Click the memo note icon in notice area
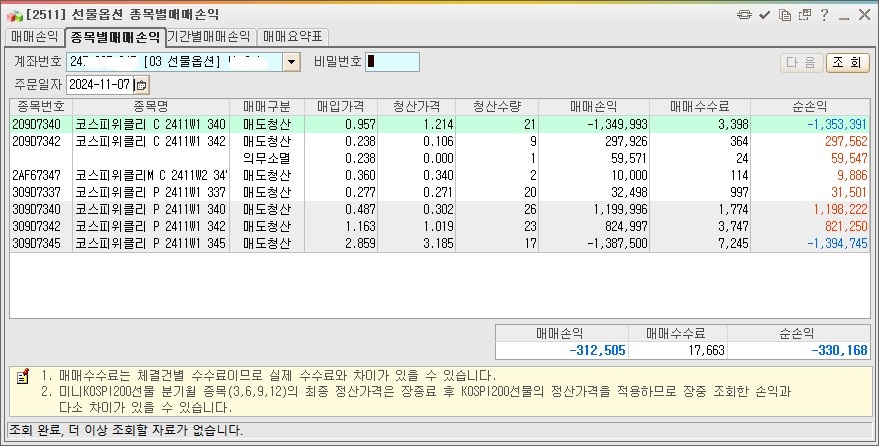Image resolution: width=879 pixels, height=446 pixels. [x=22, y=377]
